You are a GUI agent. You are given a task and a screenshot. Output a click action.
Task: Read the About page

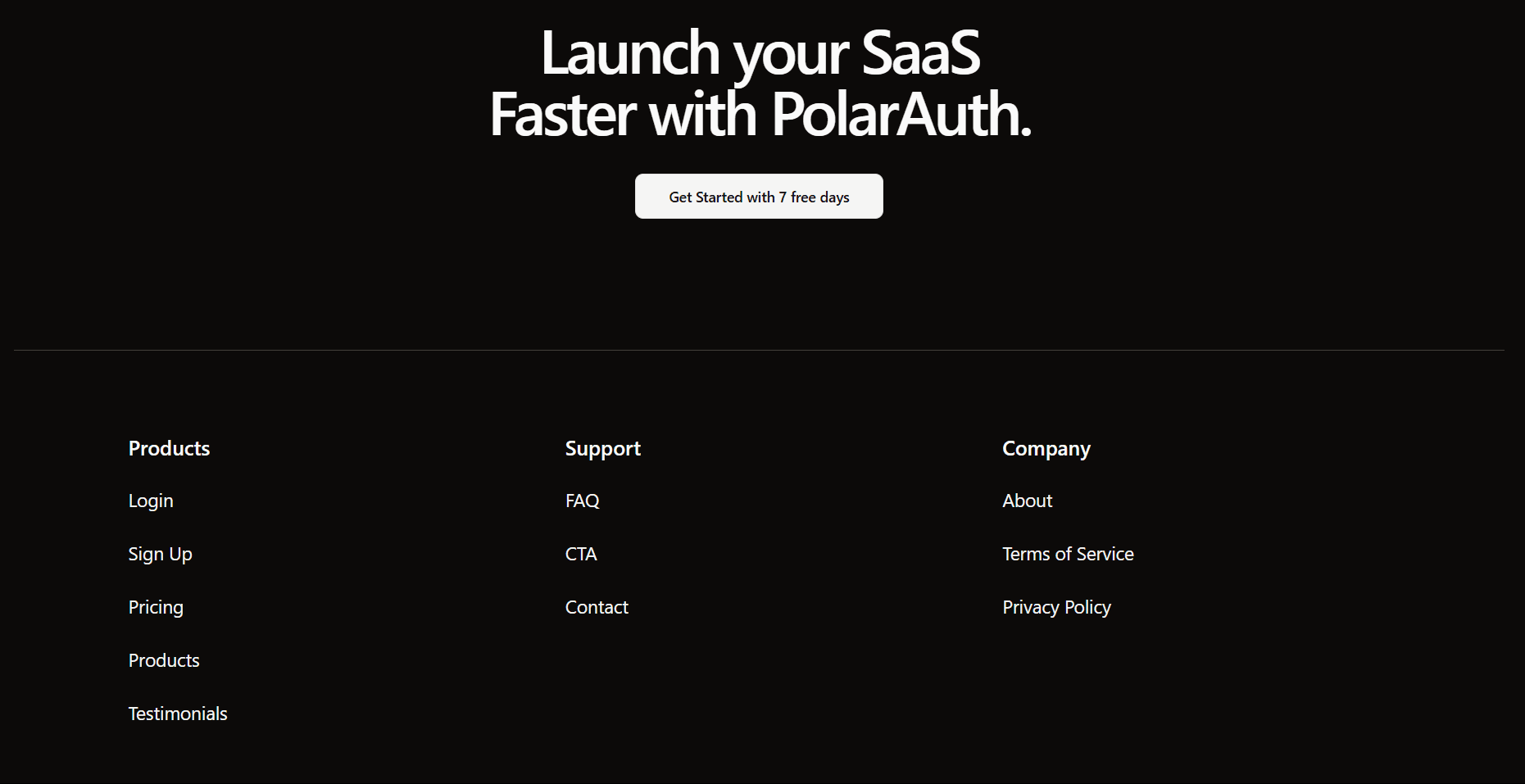1027,500
